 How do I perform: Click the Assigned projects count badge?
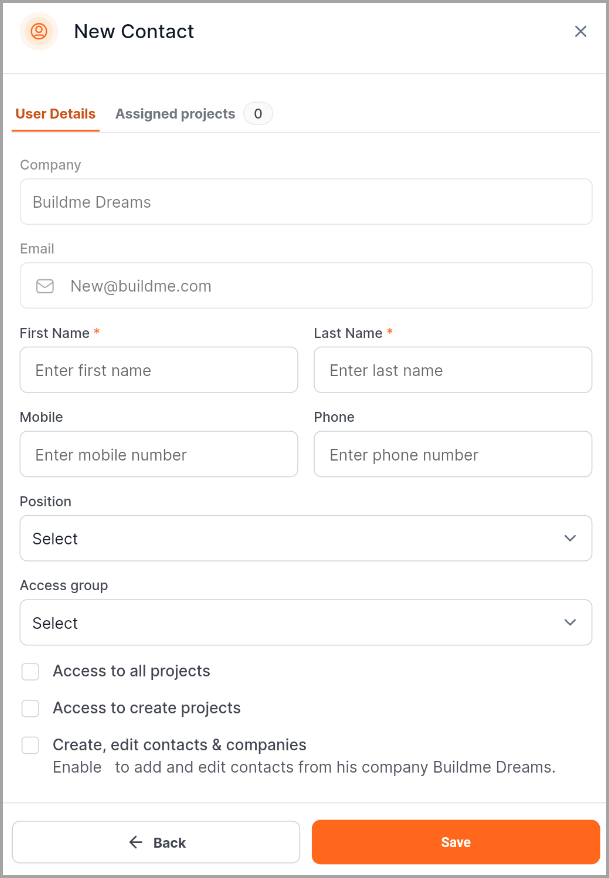pyautogui.click(x=258, y=114)
